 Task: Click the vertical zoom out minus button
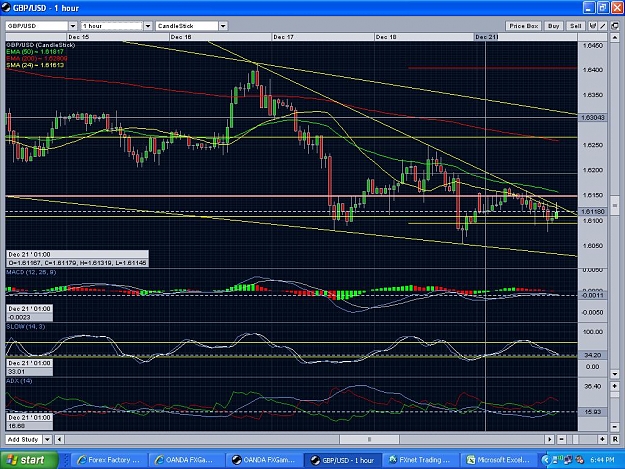615,427
